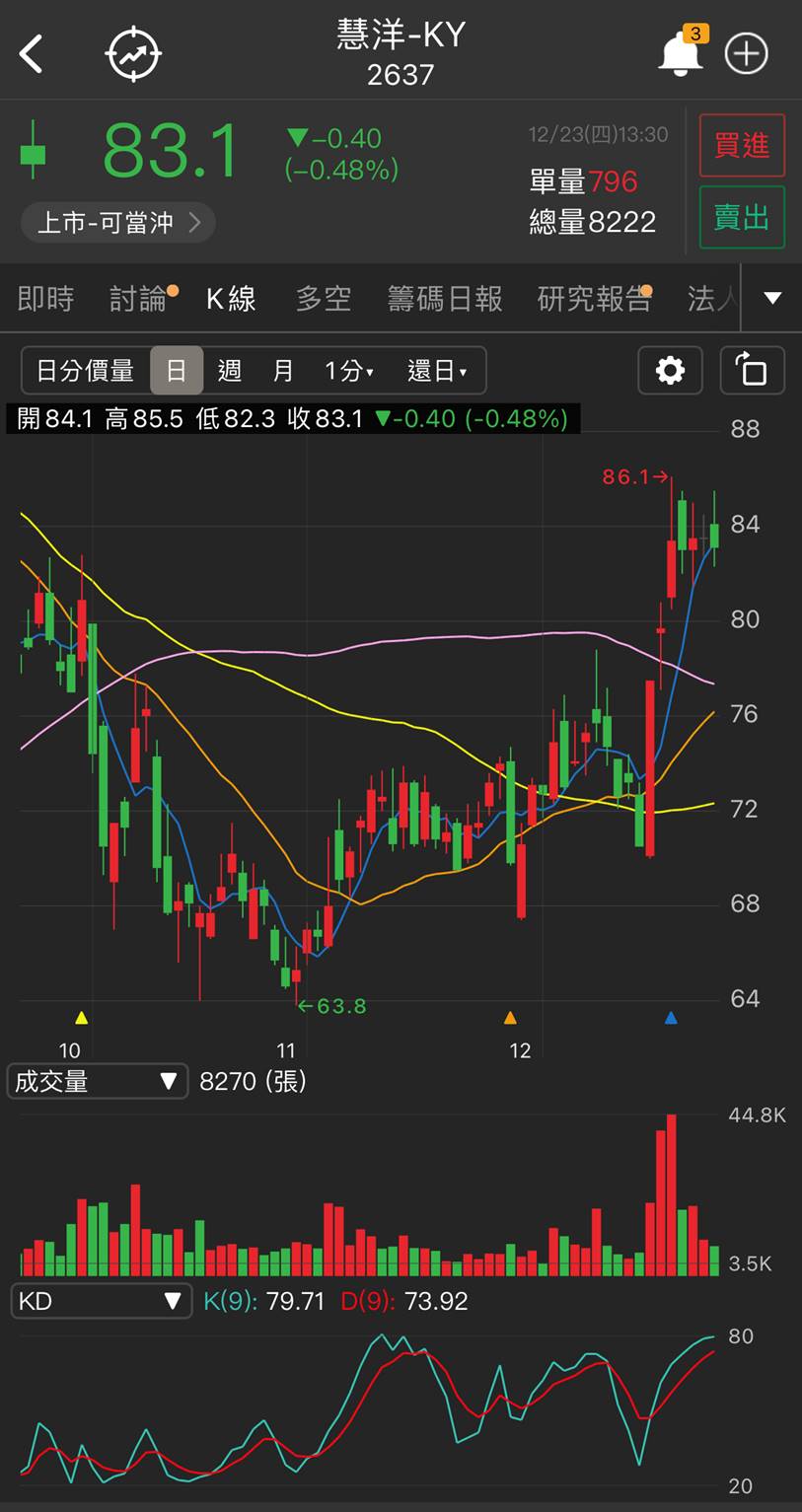
Task: Expand the tab list dropdown arrow
Action: tap(772, 298)
